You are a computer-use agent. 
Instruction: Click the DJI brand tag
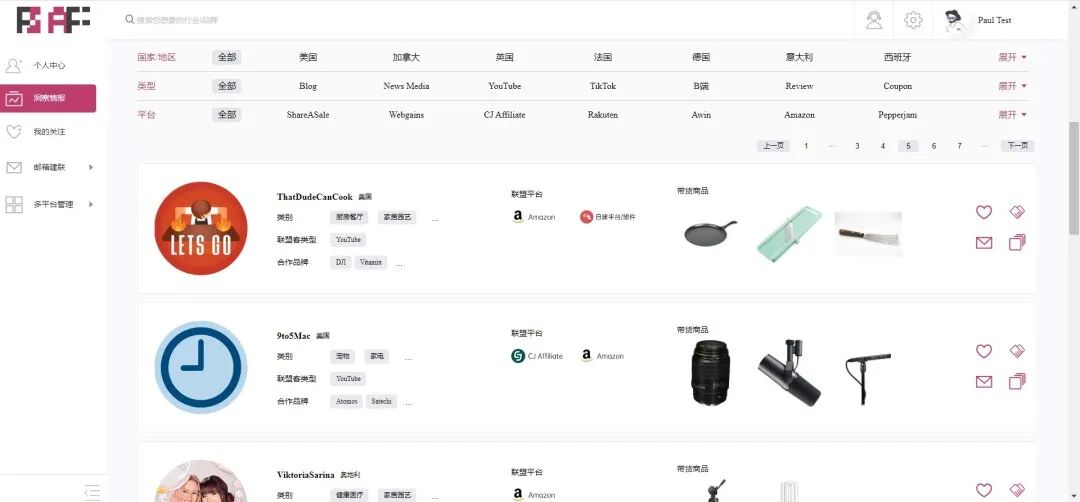point(341,262)
